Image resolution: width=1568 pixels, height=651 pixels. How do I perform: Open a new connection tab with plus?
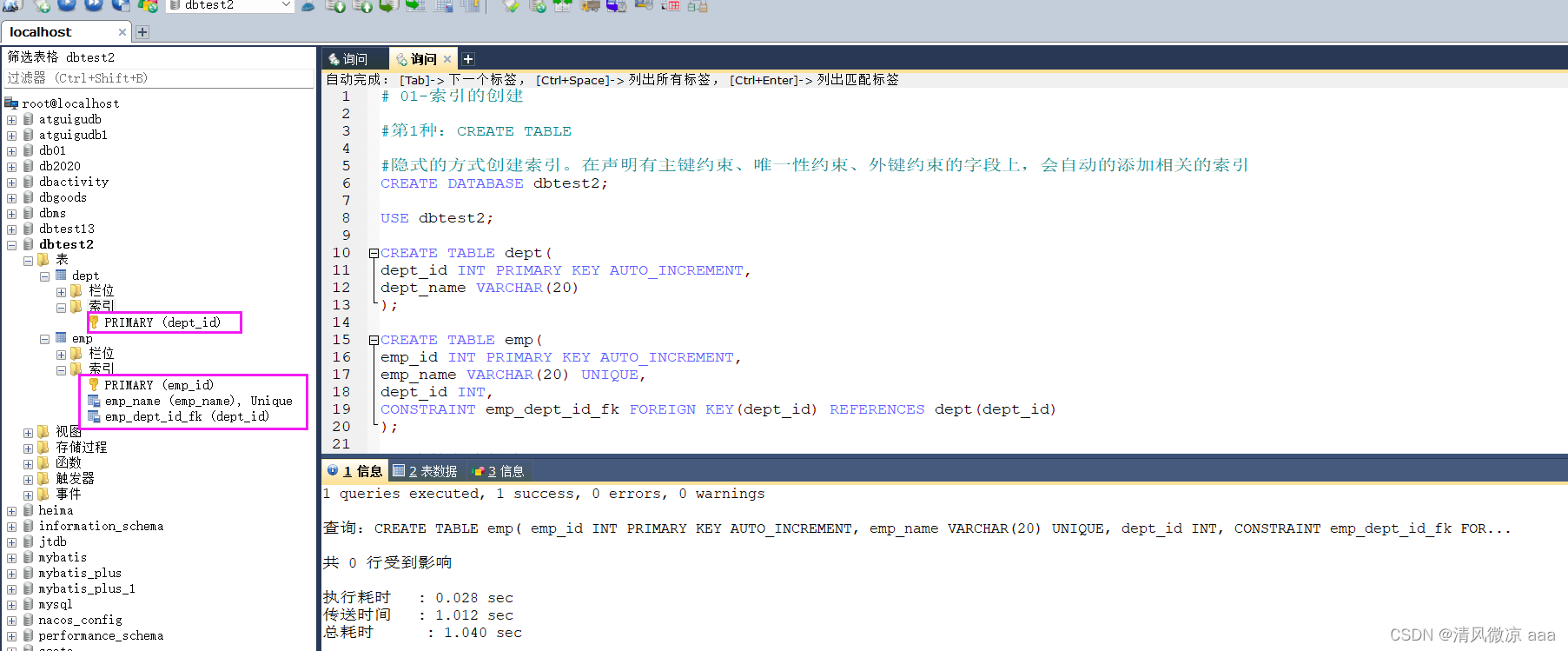point(142,32)
